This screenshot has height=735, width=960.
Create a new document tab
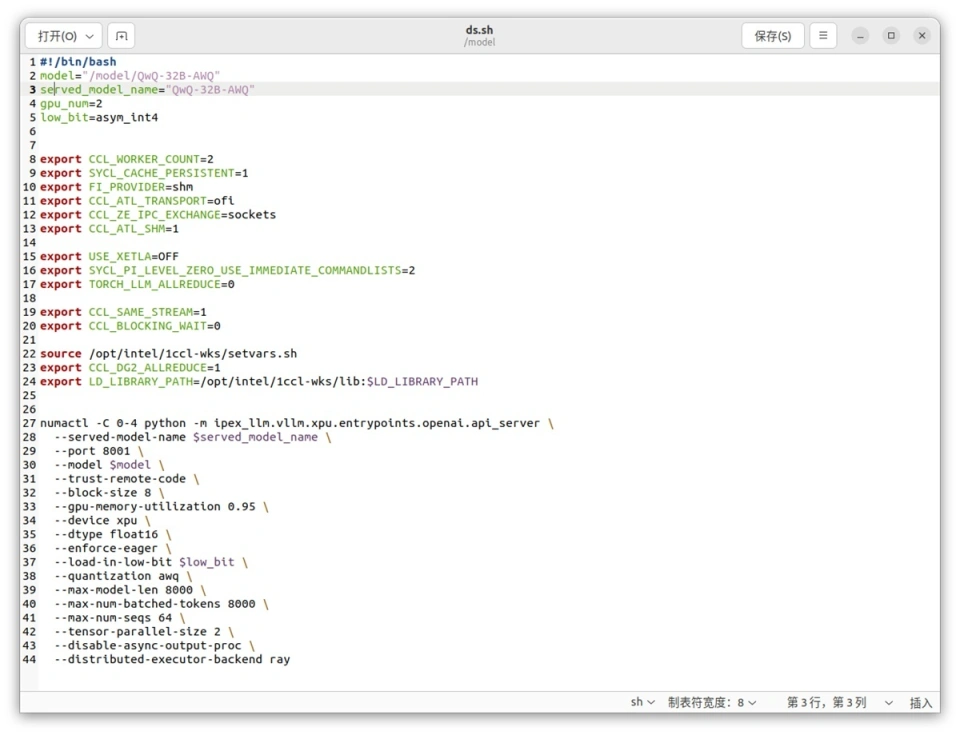[x=121, y=36]
